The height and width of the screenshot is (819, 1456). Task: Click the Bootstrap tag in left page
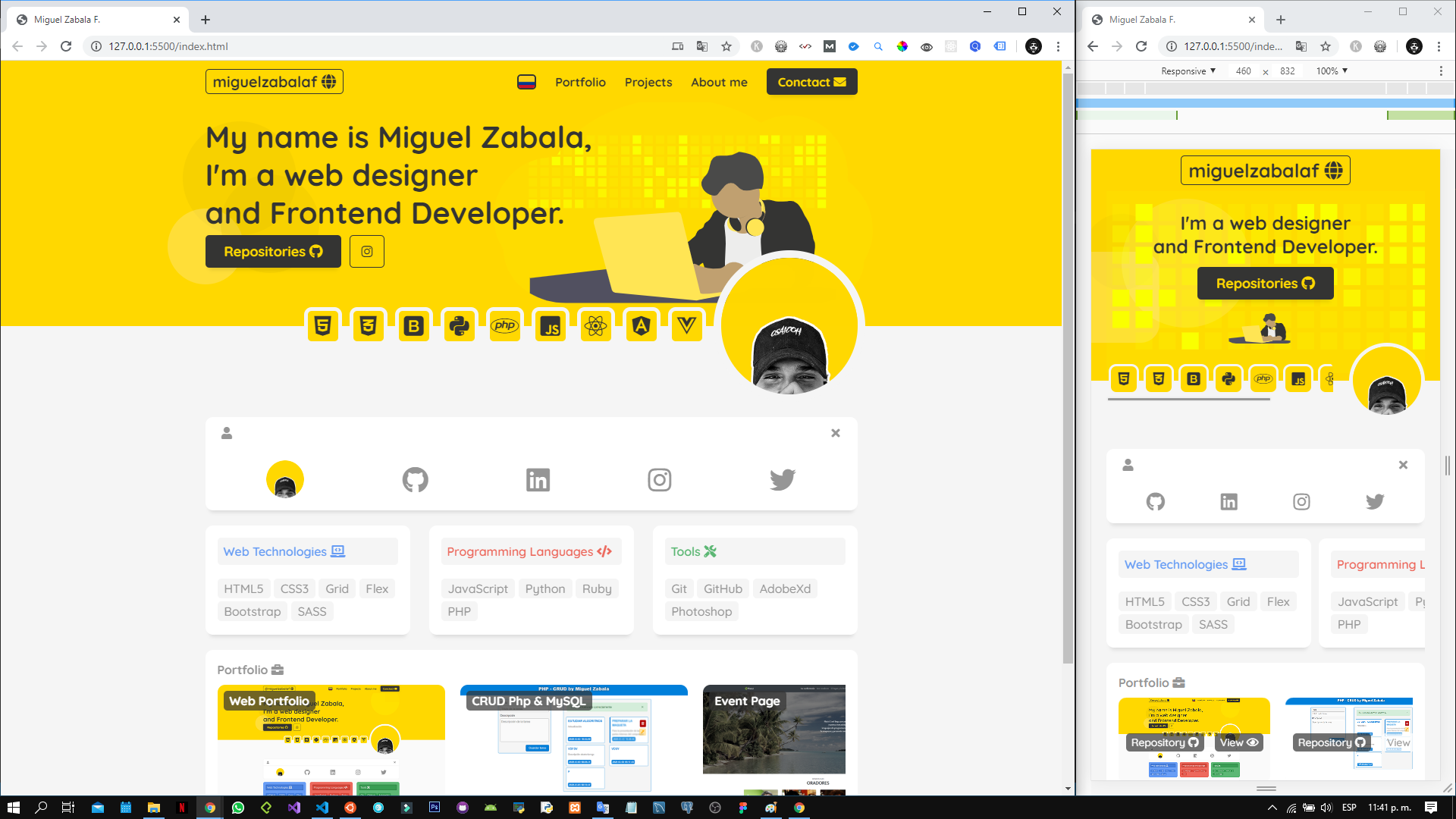point(253,612)
